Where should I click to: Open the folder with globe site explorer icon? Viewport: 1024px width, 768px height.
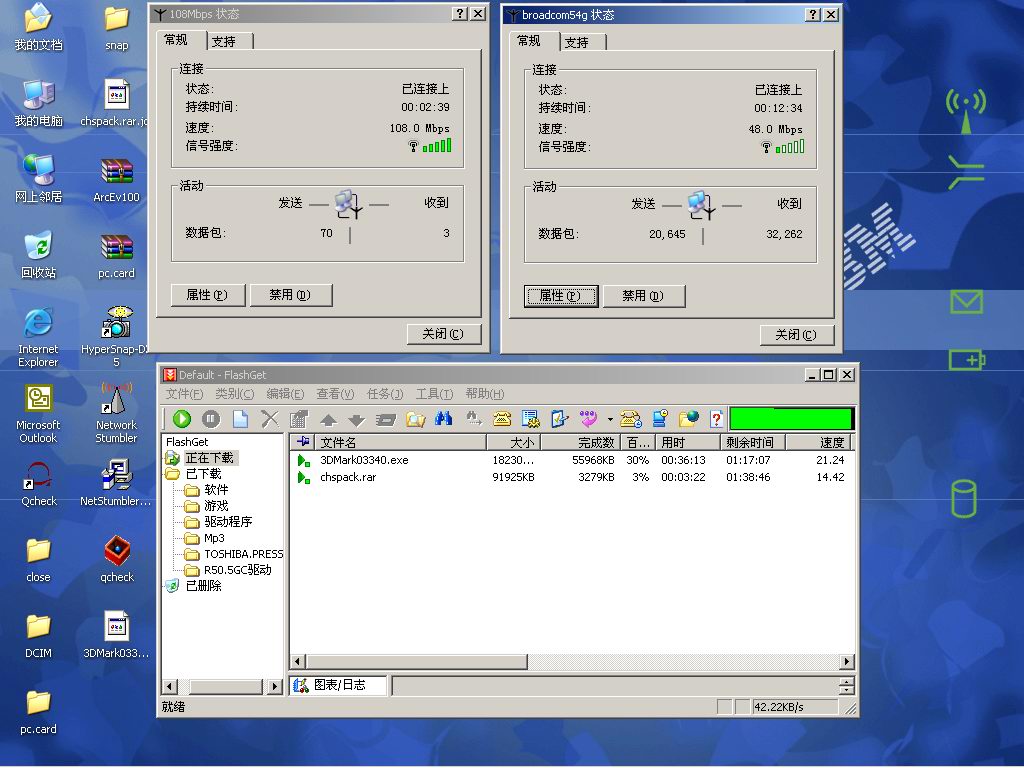(x=689, y=419)
